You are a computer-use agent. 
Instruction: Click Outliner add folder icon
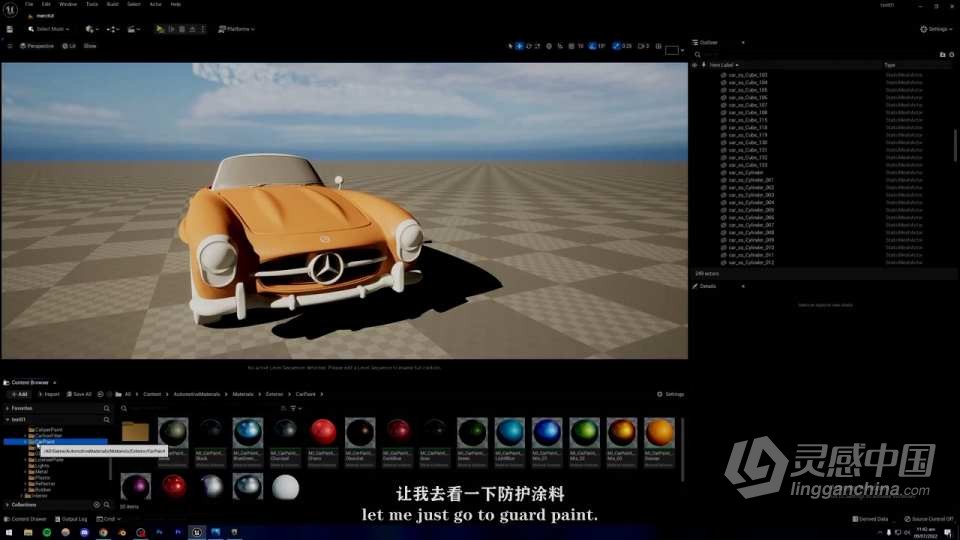(942, 54)
